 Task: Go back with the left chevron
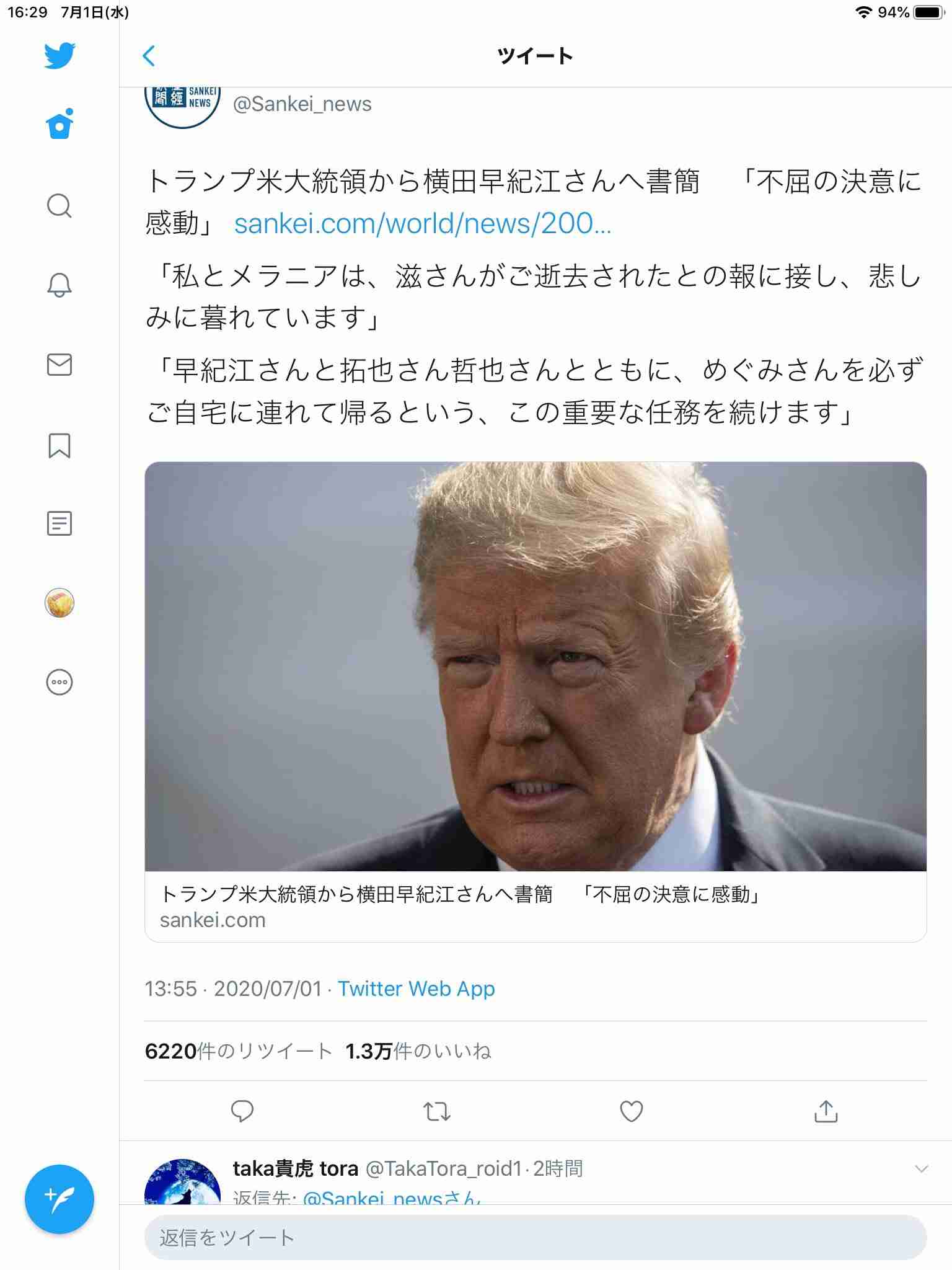149,56
